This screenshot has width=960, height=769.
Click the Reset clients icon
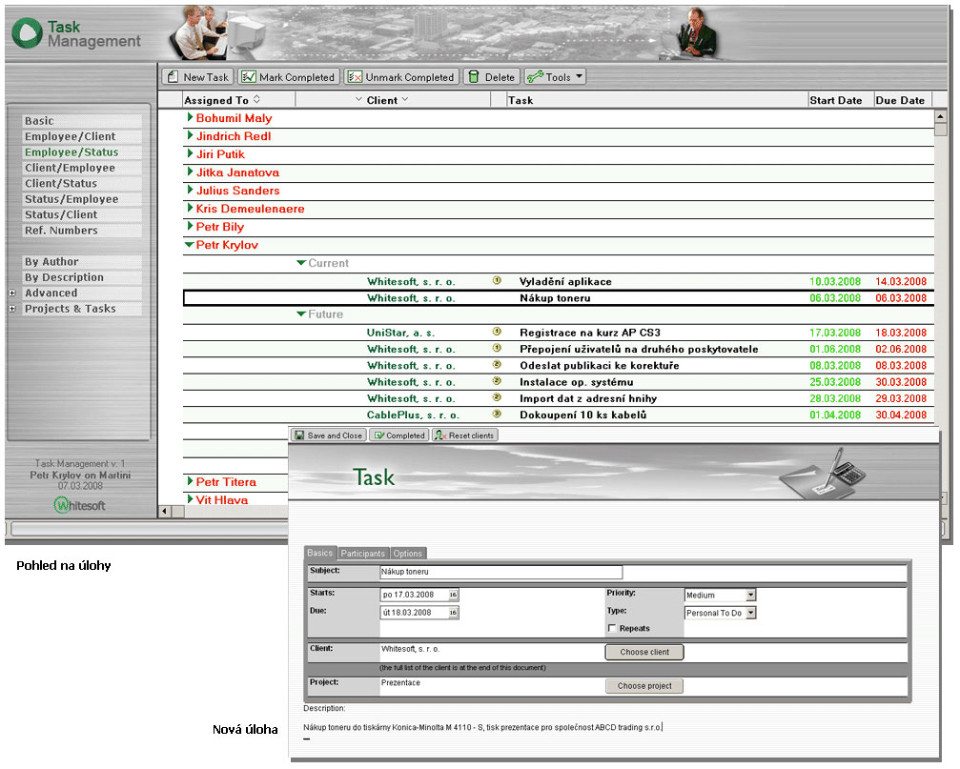click(439, 435)
